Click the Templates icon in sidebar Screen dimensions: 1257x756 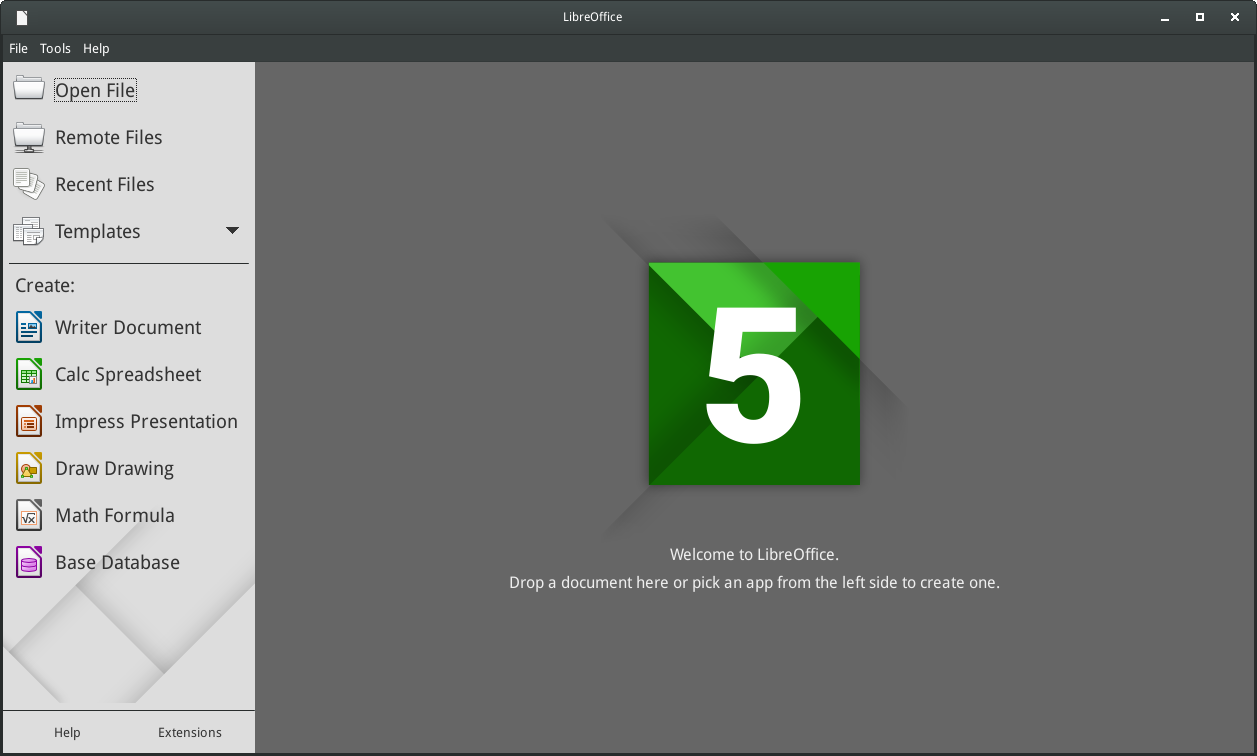tap(29, 231)
